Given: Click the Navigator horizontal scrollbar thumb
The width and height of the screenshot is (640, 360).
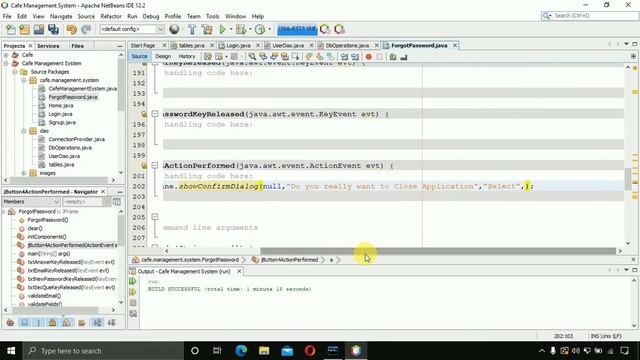Looking at the screenshot, I should [55, 310].
